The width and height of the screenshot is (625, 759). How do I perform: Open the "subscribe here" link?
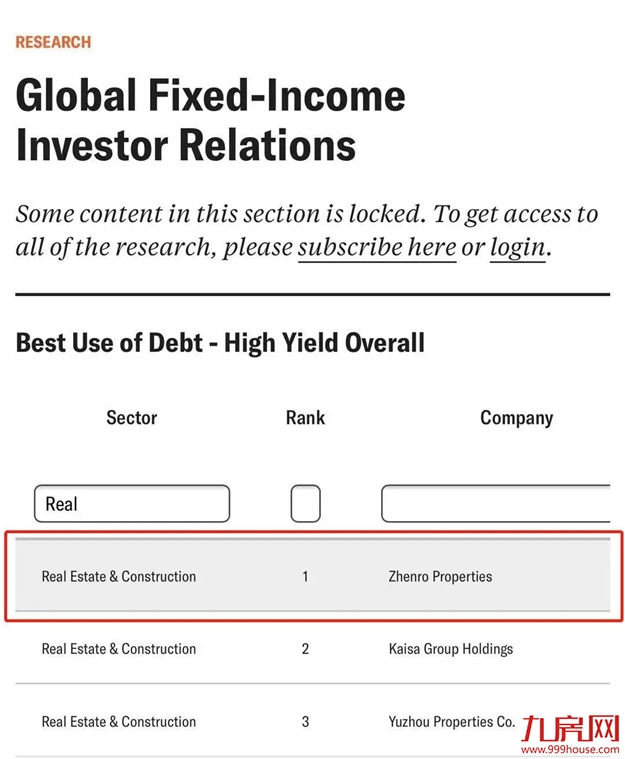pyautogui.click(x=377, y=247)
